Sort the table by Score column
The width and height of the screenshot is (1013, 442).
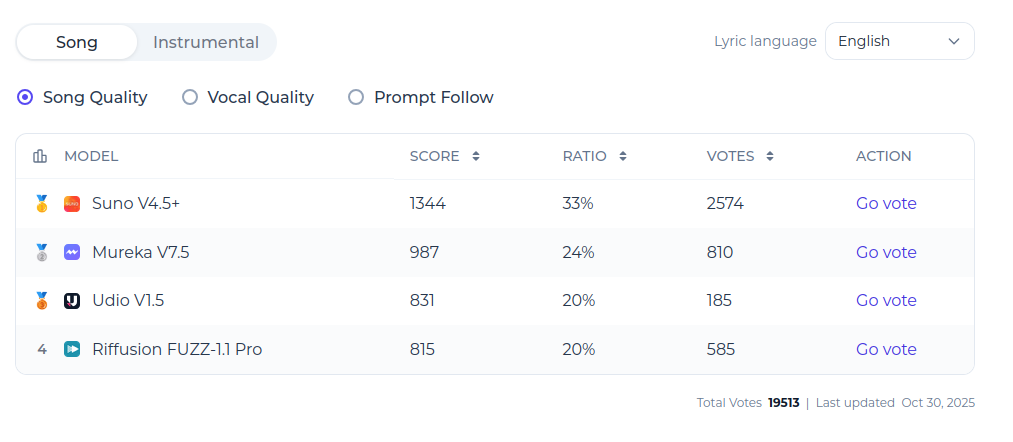click(x=476, y=156)
